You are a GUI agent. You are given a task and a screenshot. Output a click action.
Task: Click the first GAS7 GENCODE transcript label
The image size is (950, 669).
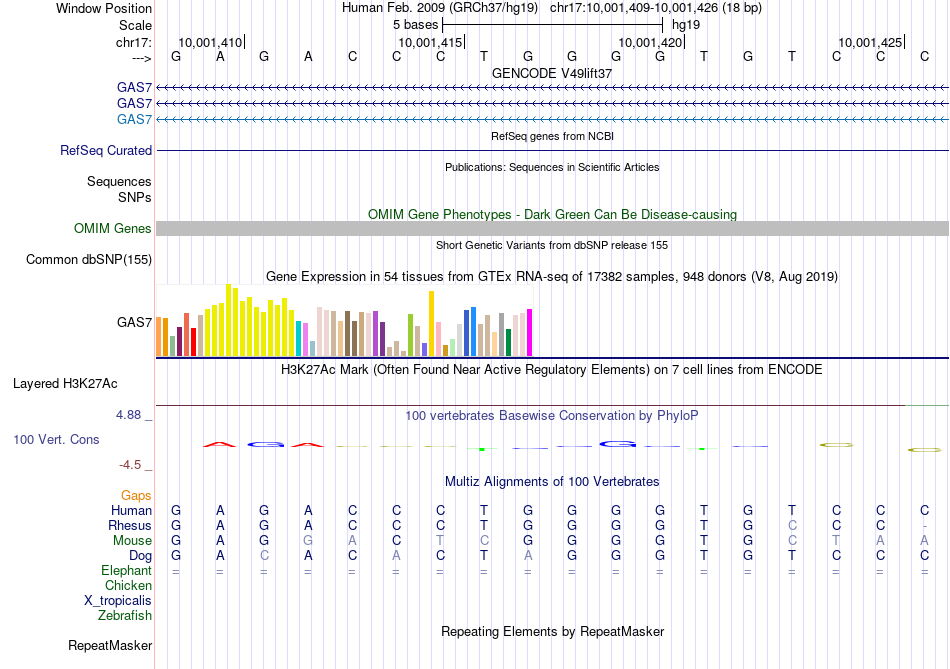pyautogui.click(x=134, y=87)
